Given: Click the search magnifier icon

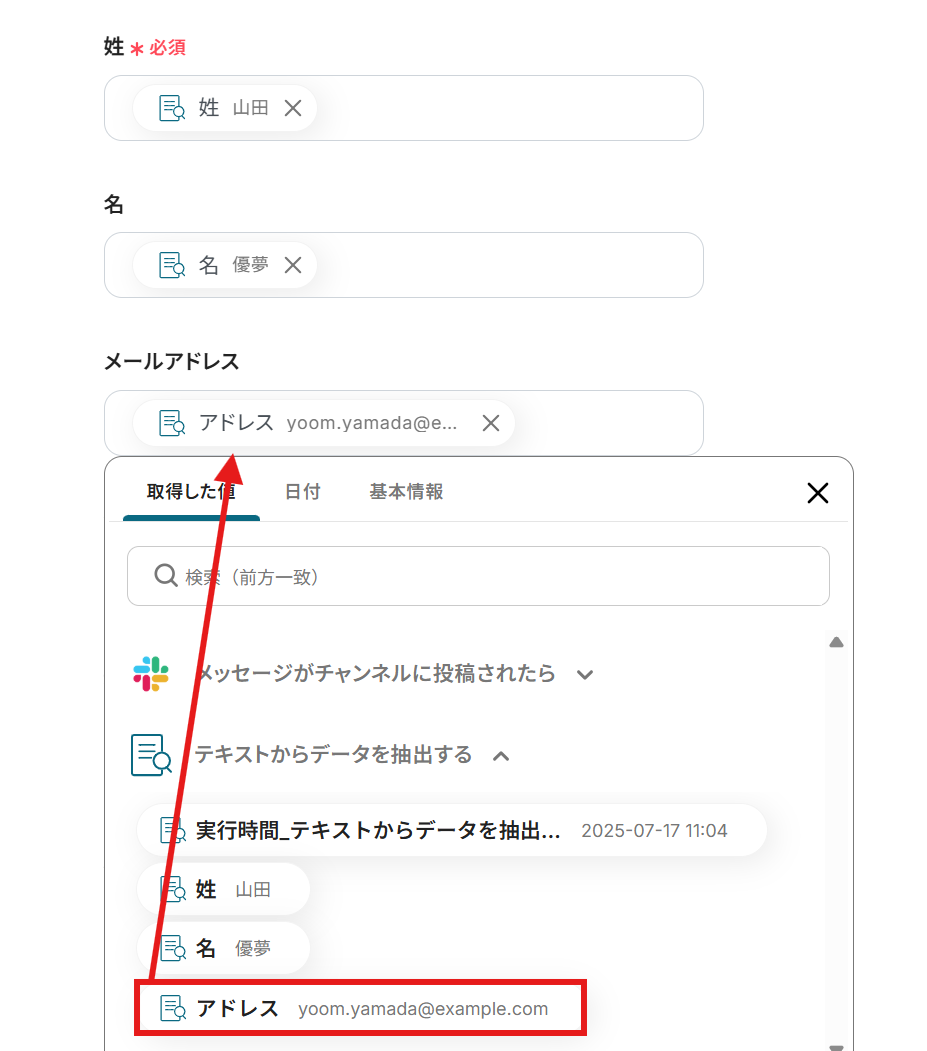Looking at the screenshot, I should tap(166, 576).
